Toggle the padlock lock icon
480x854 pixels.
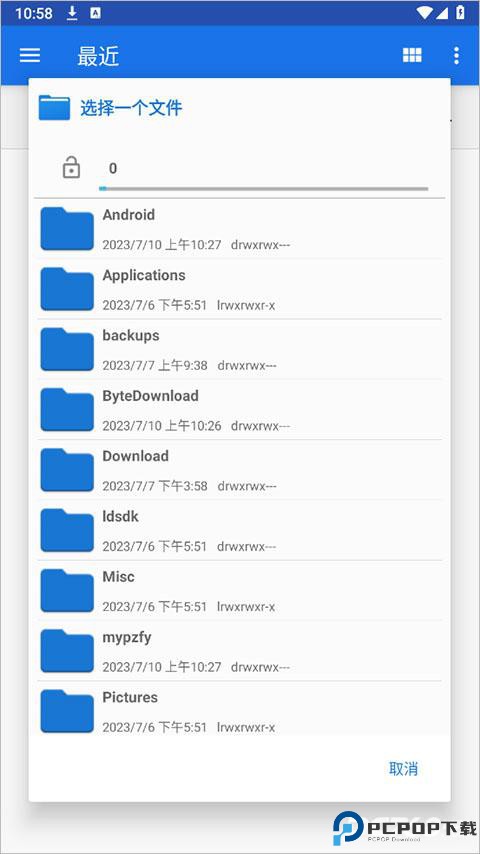click(x=71, y=167)
